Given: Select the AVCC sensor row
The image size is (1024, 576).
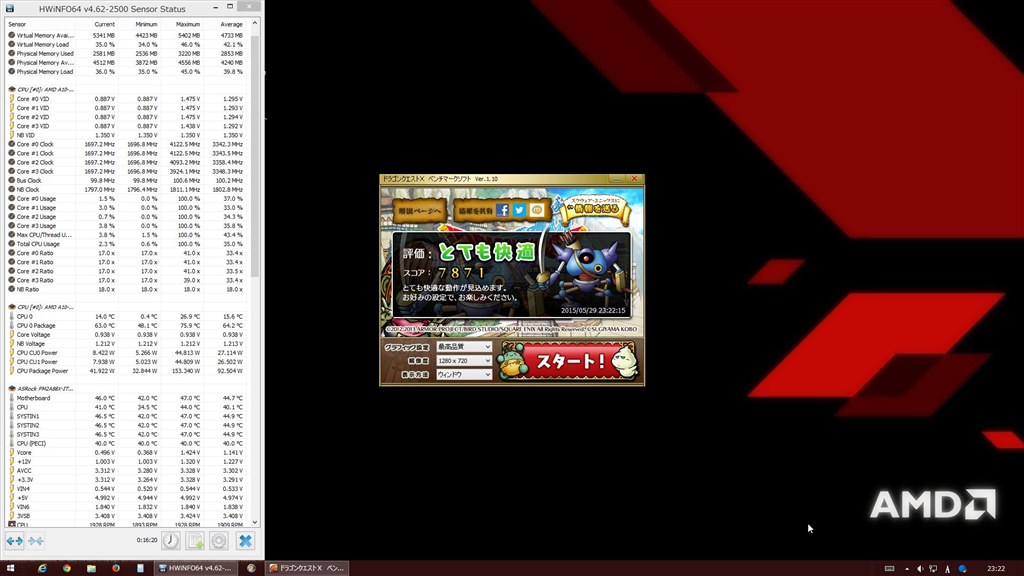Looking at the screenshot, I should [126, 470].
